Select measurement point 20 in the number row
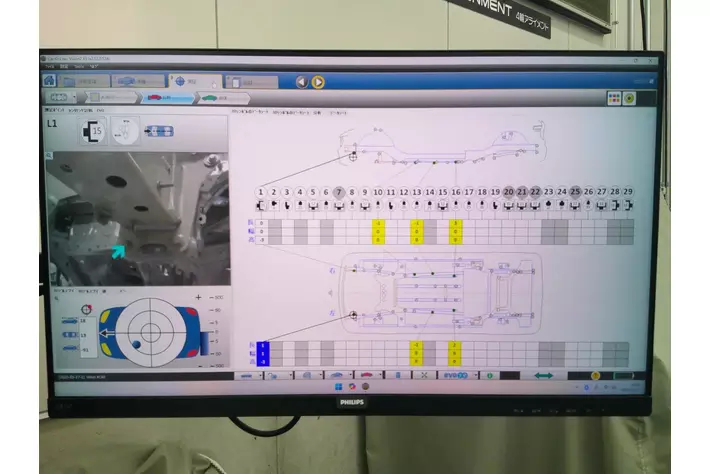Viewport: 710px width, 474px height. tap(508, 191)
